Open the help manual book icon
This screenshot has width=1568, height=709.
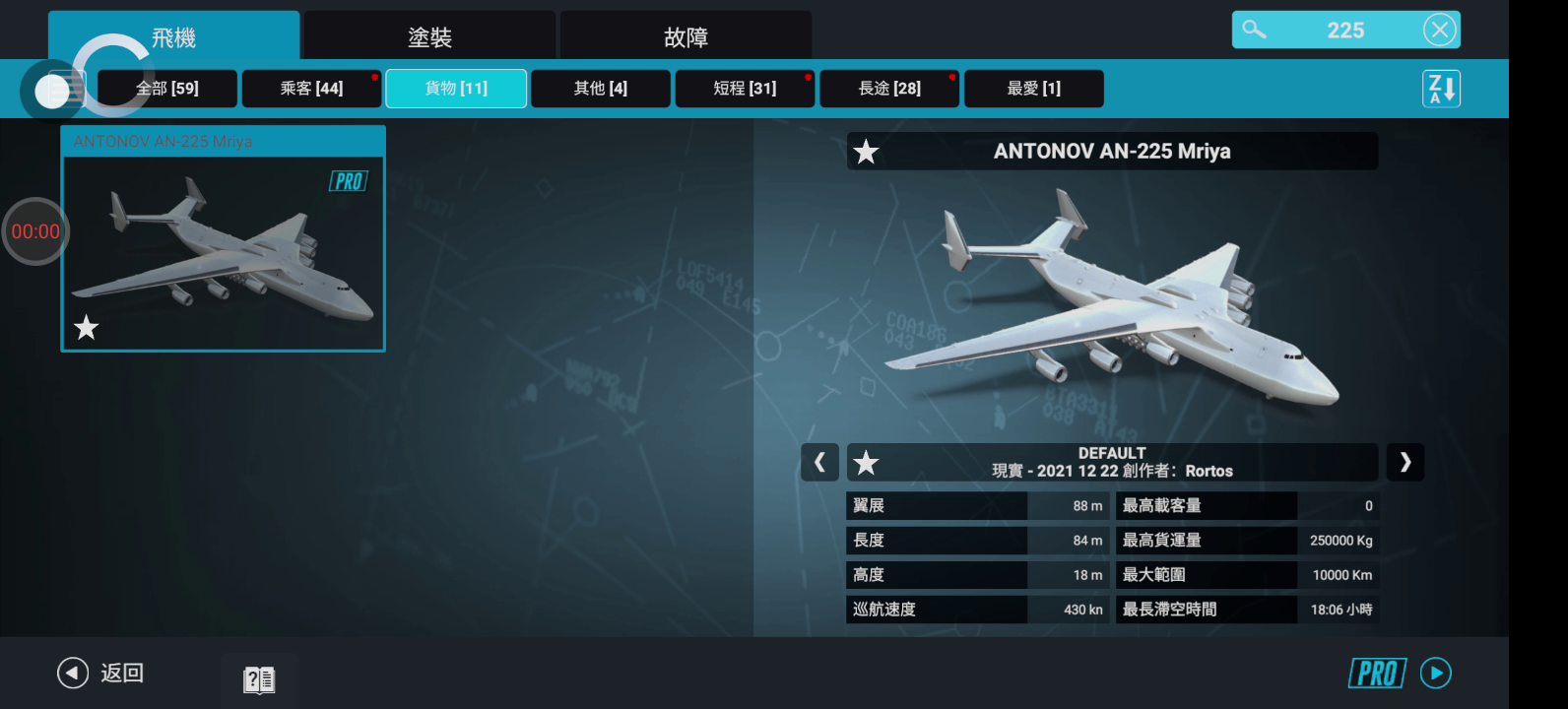tap(259, 679)
